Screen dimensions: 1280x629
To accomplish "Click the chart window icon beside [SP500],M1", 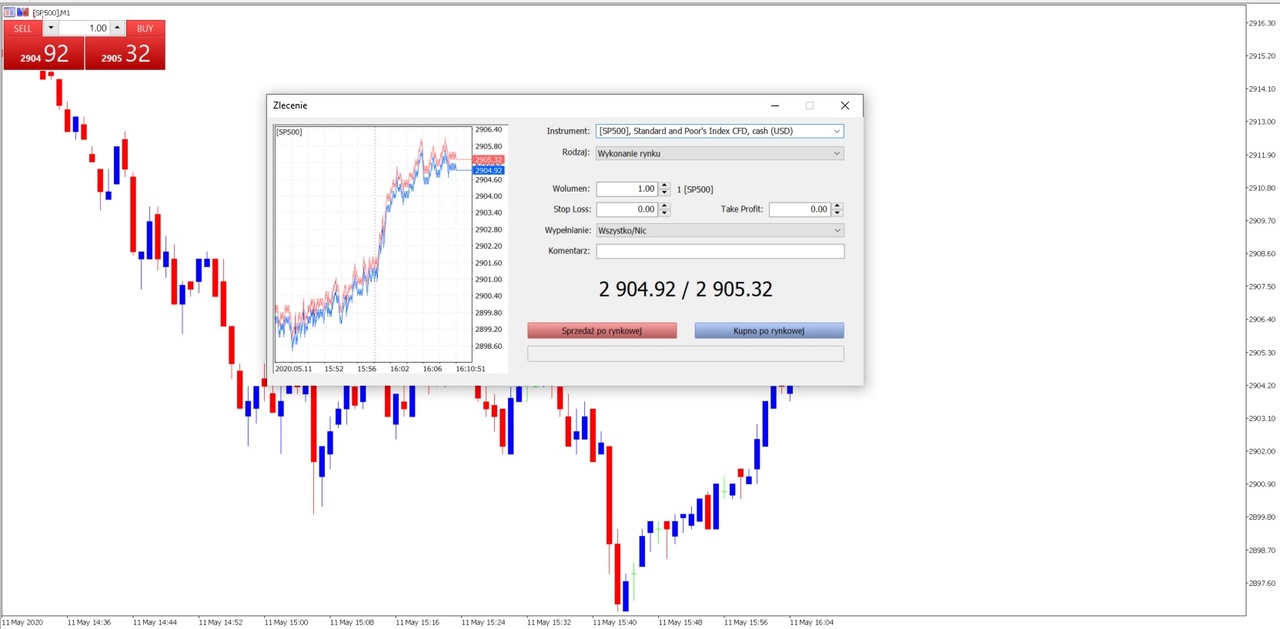I will [9, 12].
